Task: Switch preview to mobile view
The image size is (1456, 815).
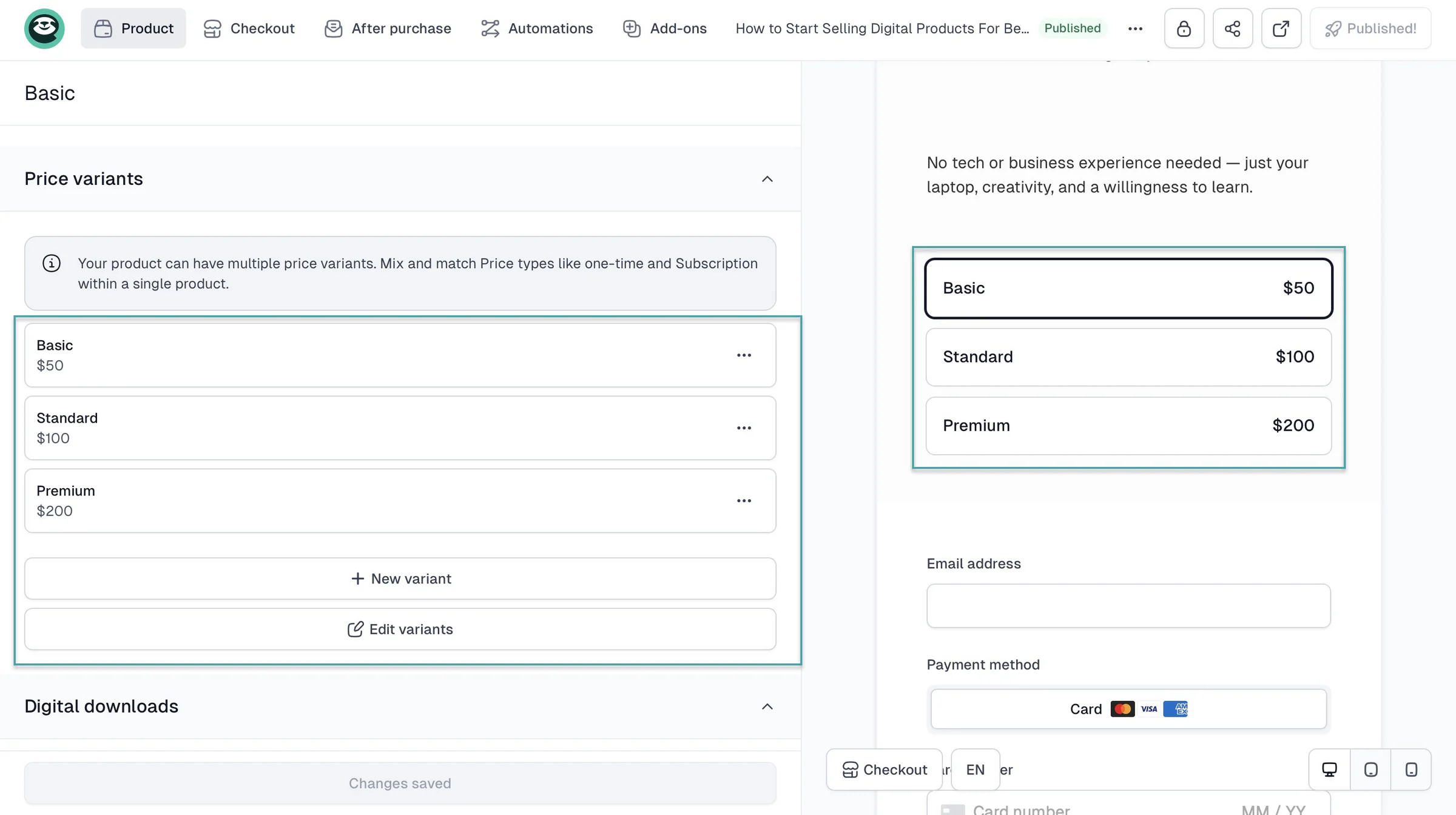Action: click(x=1411, y=770)
